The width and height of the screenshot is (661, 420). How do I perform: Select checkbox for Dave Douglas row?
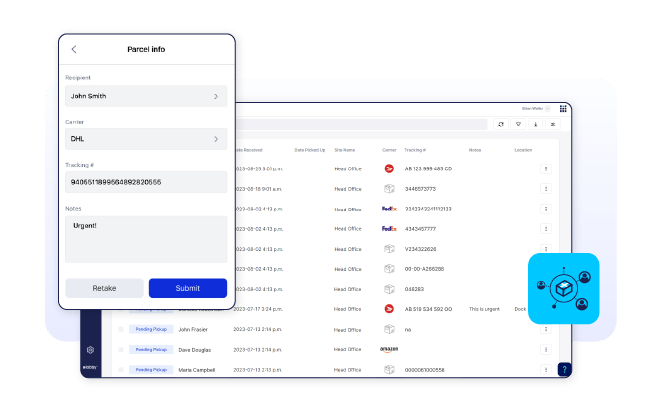pyautogui.click(x=122, y=349)
